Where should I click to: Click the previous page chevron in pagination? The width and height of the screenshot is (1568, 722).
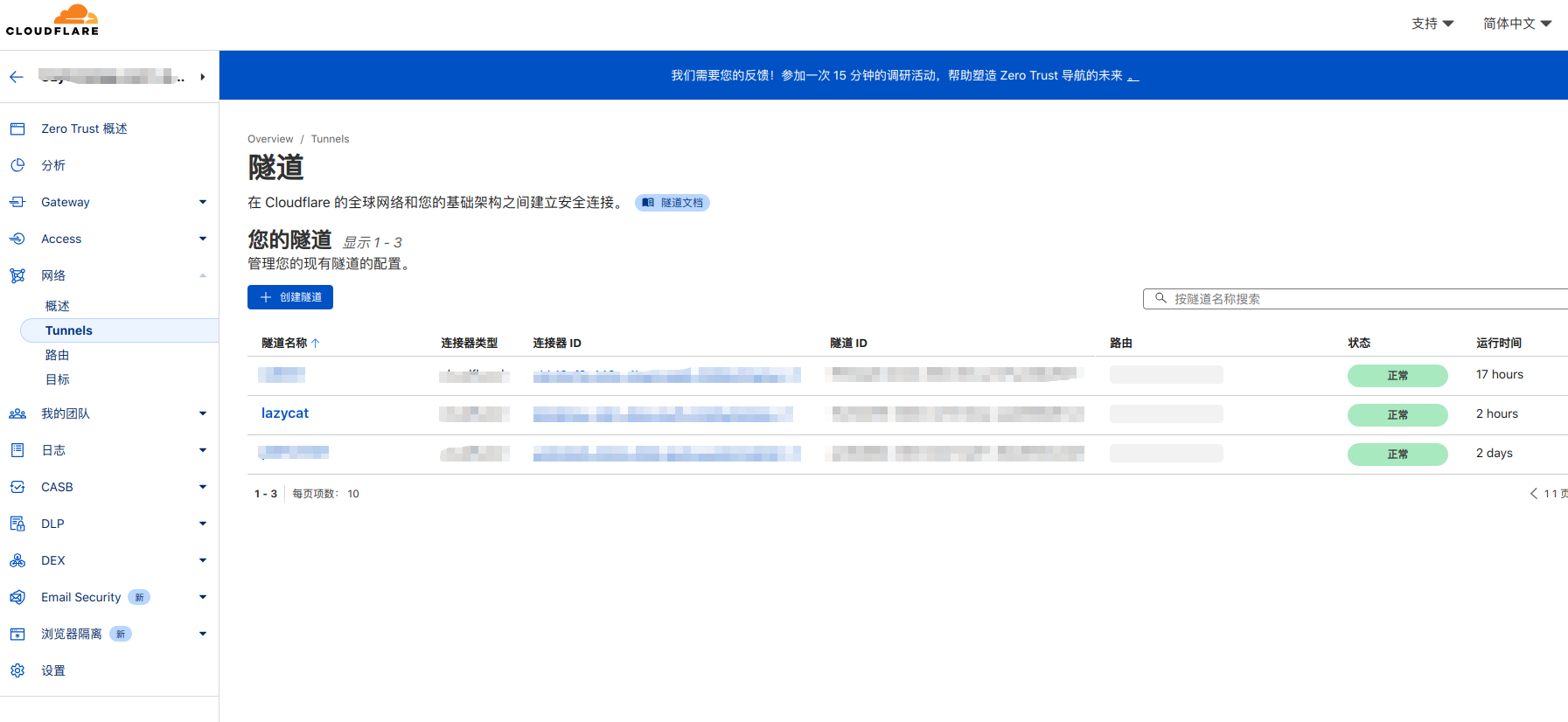(x=1533, y=494)
